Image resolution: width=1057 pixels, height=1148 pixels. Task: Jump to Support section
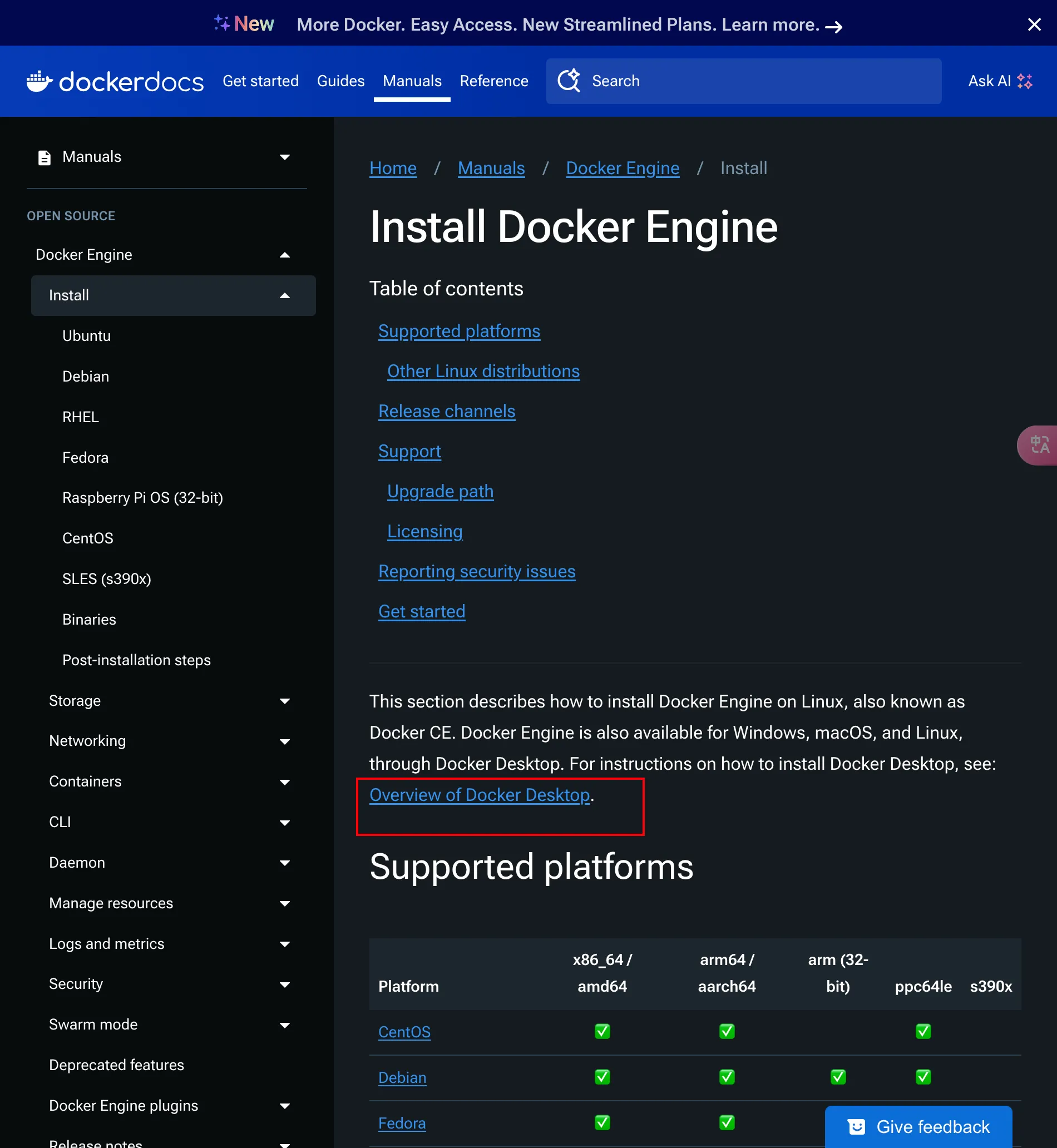coord(409,451)
